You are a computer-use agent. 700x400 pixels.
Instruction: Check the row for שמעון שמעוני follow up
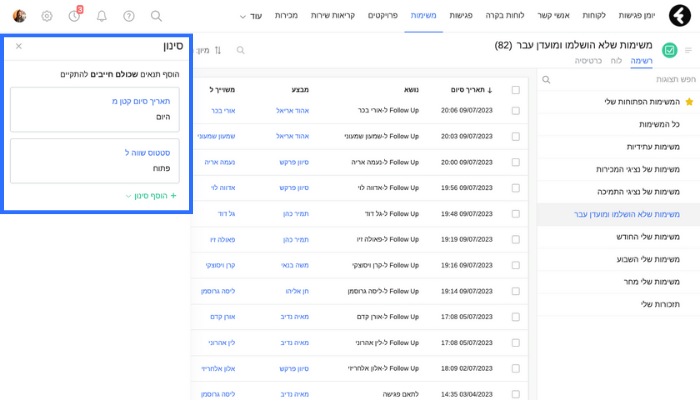516,137
